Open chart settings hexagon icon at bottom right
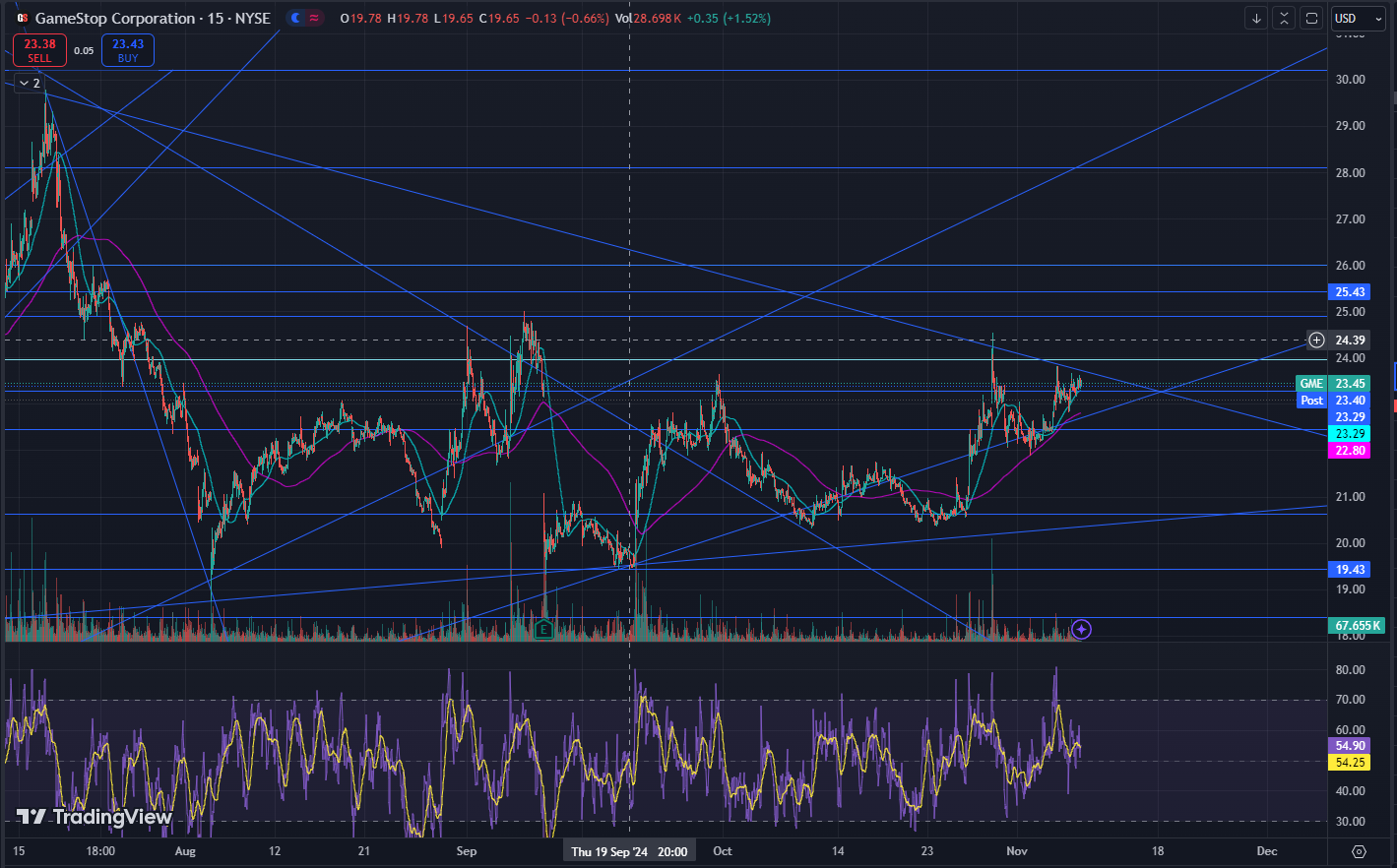Viewport: 1397px width, 868px height. coord(1359,851)
